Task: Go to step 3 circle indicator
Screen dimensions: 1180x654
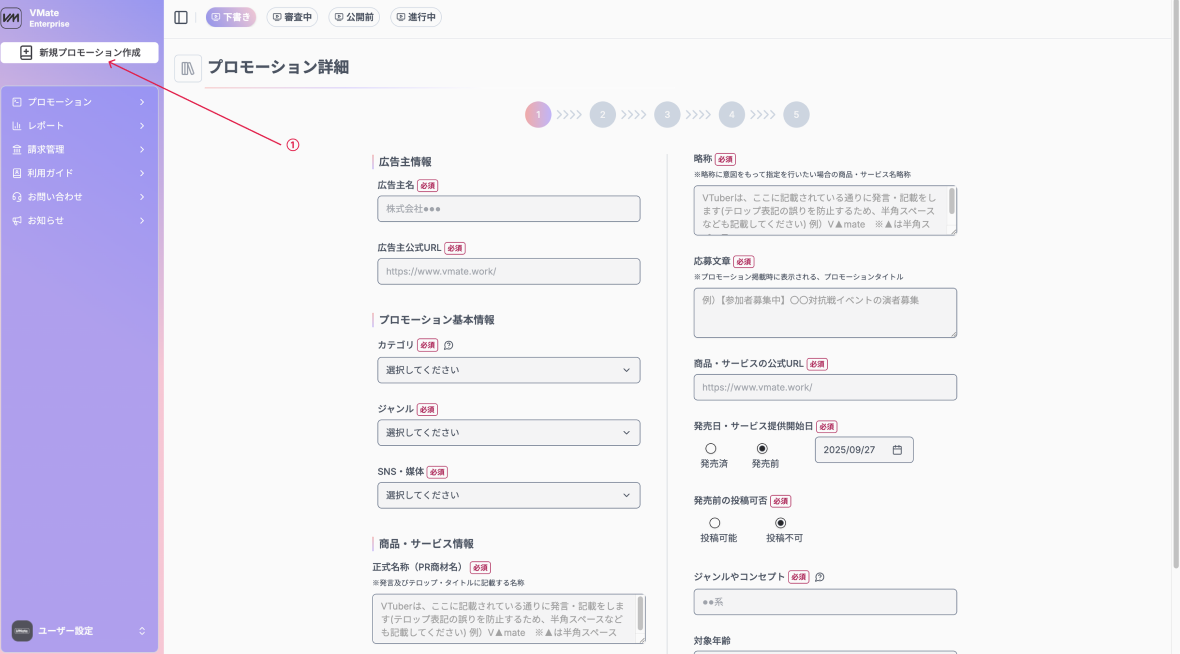Action: [667, 115]
